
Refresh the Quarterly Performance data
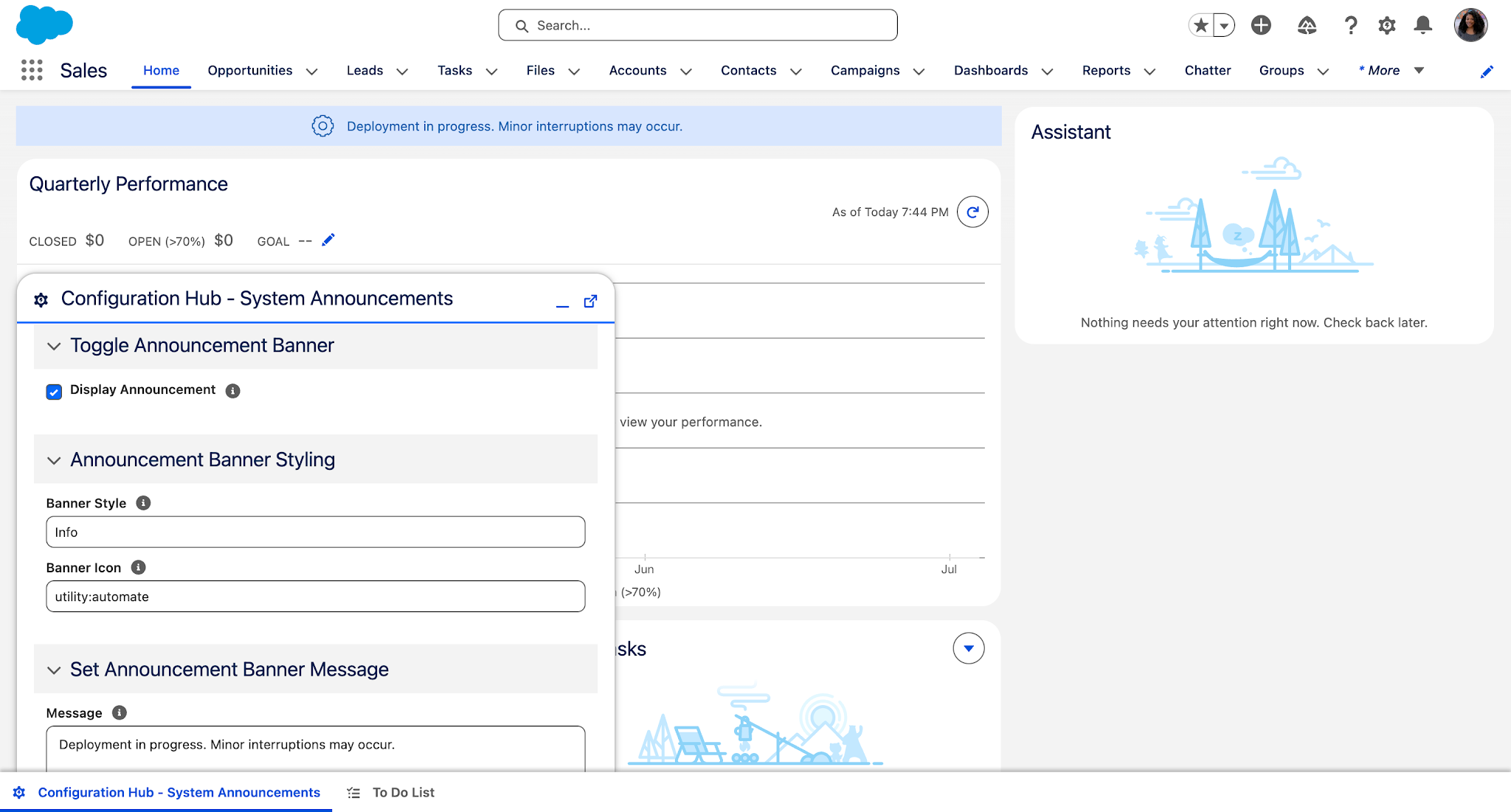972,212
